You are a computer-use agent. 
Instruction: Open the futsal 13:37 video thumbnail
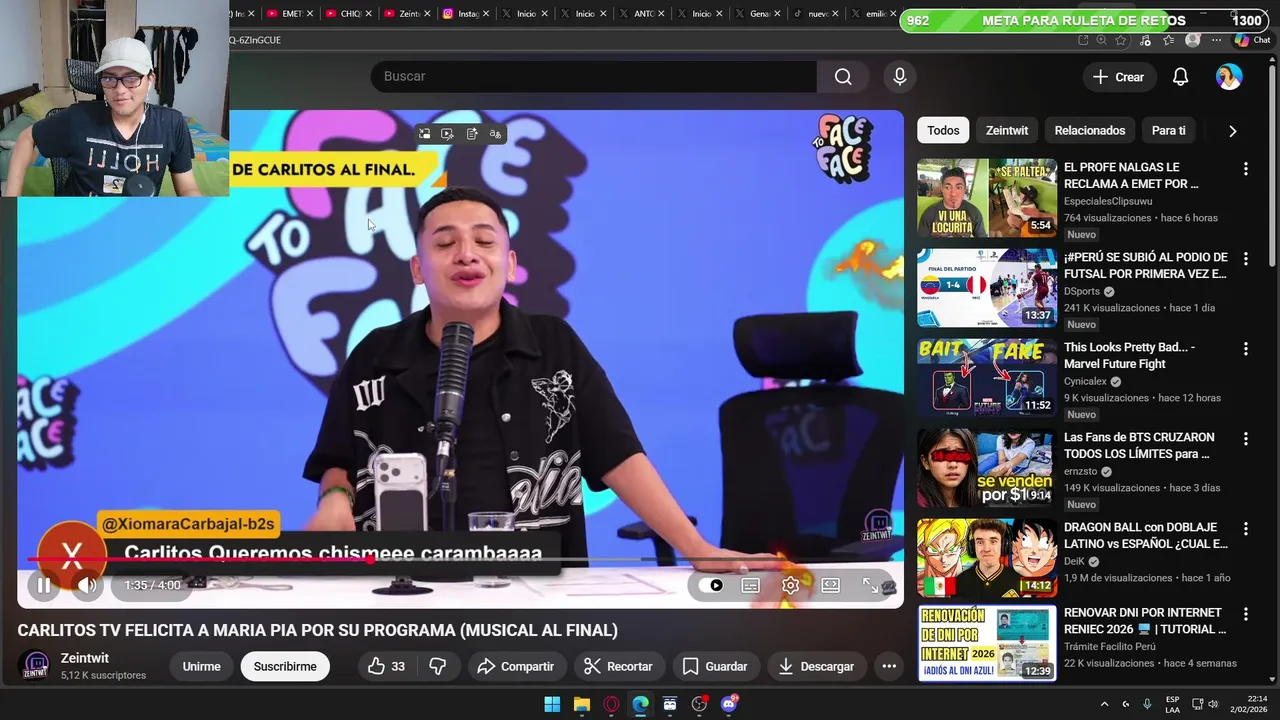(x=987, y=288)
